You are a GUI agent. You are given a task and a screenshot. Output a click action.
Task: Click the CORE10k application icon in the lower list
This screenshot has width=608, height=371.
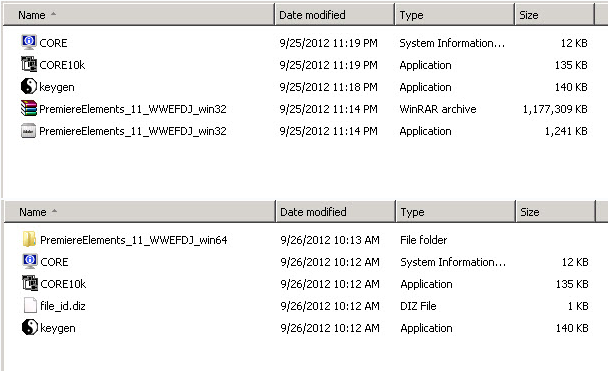pyautogui.click(x=30, y=283)
